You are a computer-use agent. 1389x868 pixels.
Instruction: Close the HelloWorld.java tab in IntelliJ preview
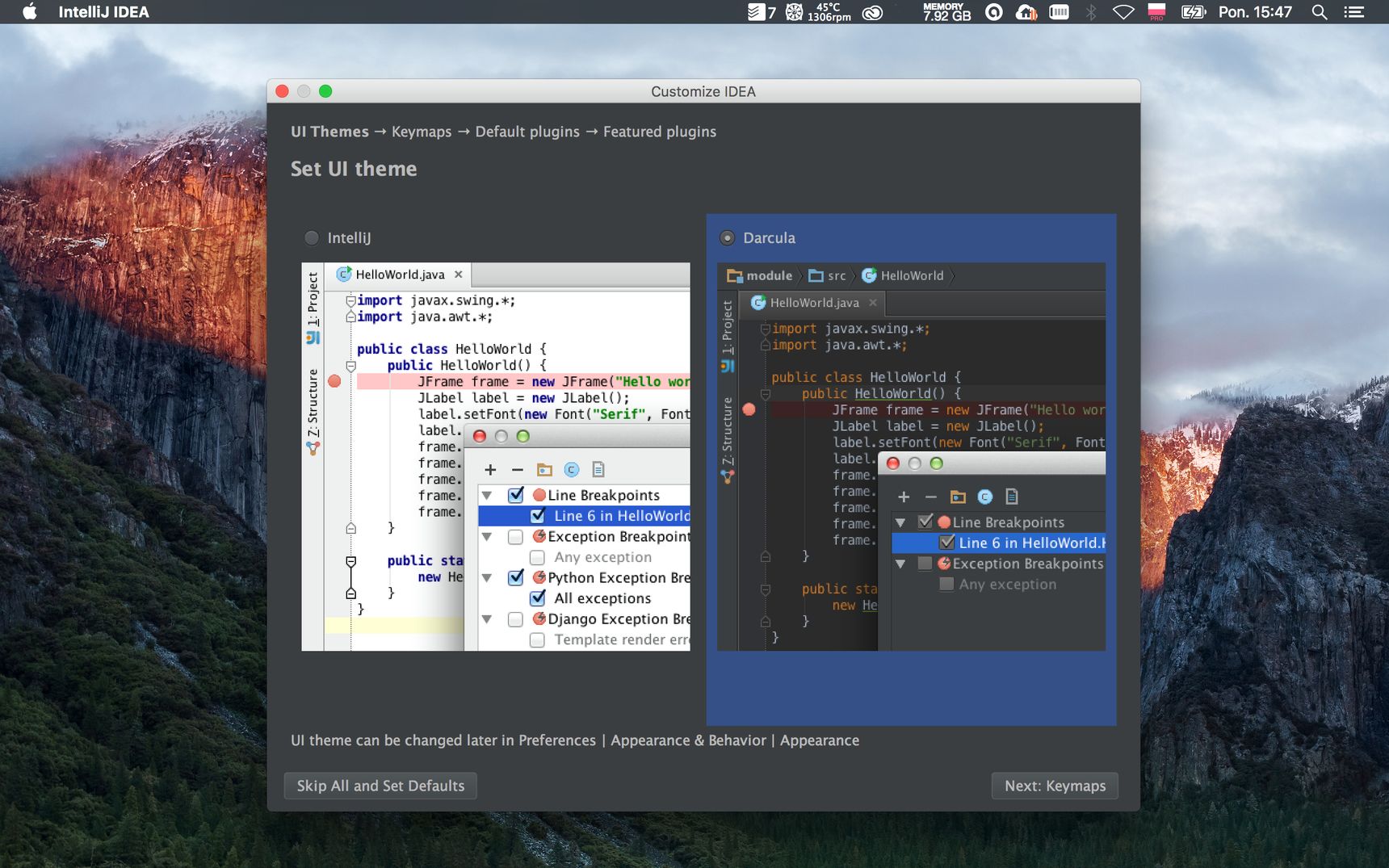pyautogui.click(x=459, y=275)
